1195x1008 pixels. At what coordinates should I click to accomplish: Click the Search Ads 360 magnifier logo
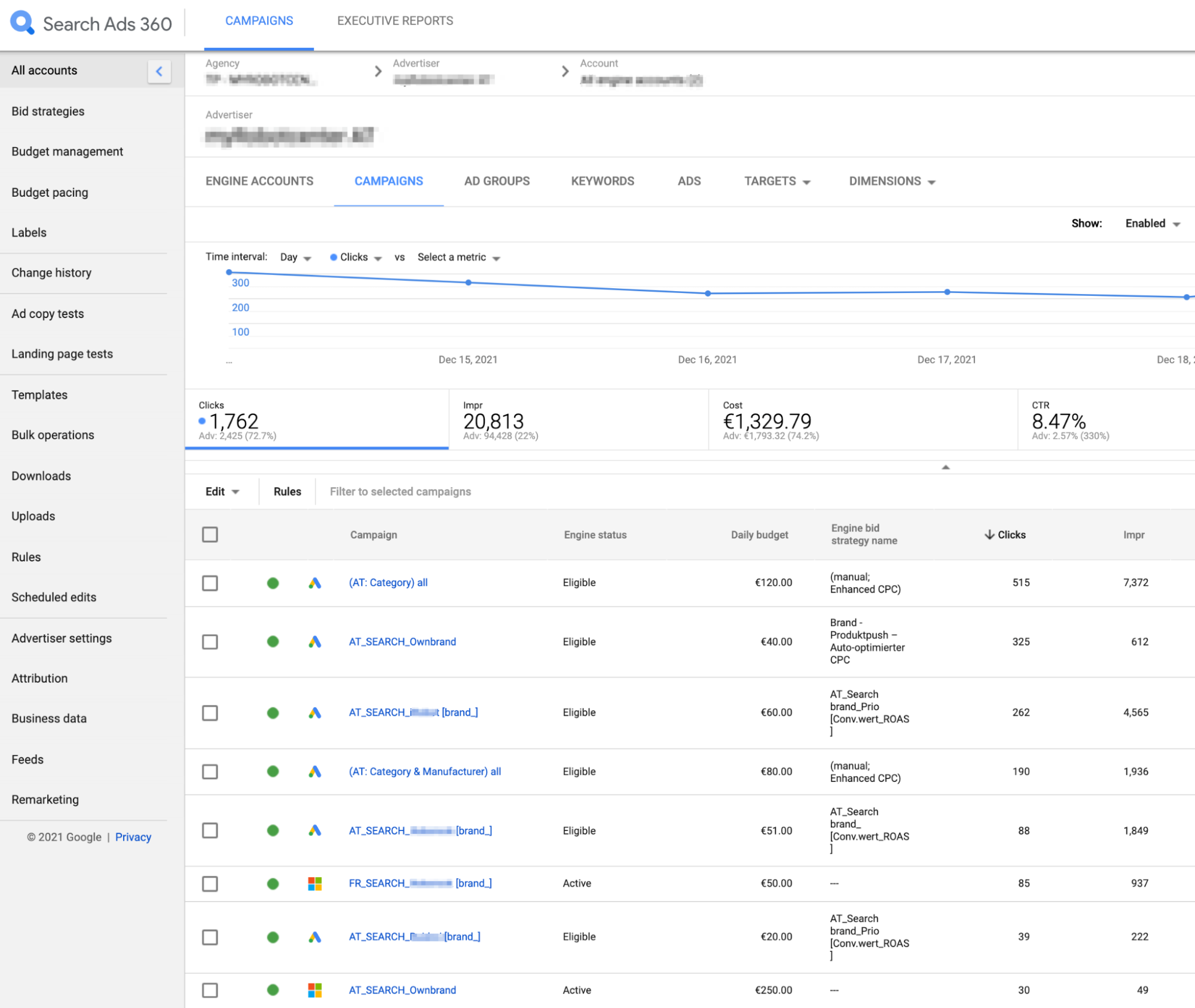click(x=22, y=23)
